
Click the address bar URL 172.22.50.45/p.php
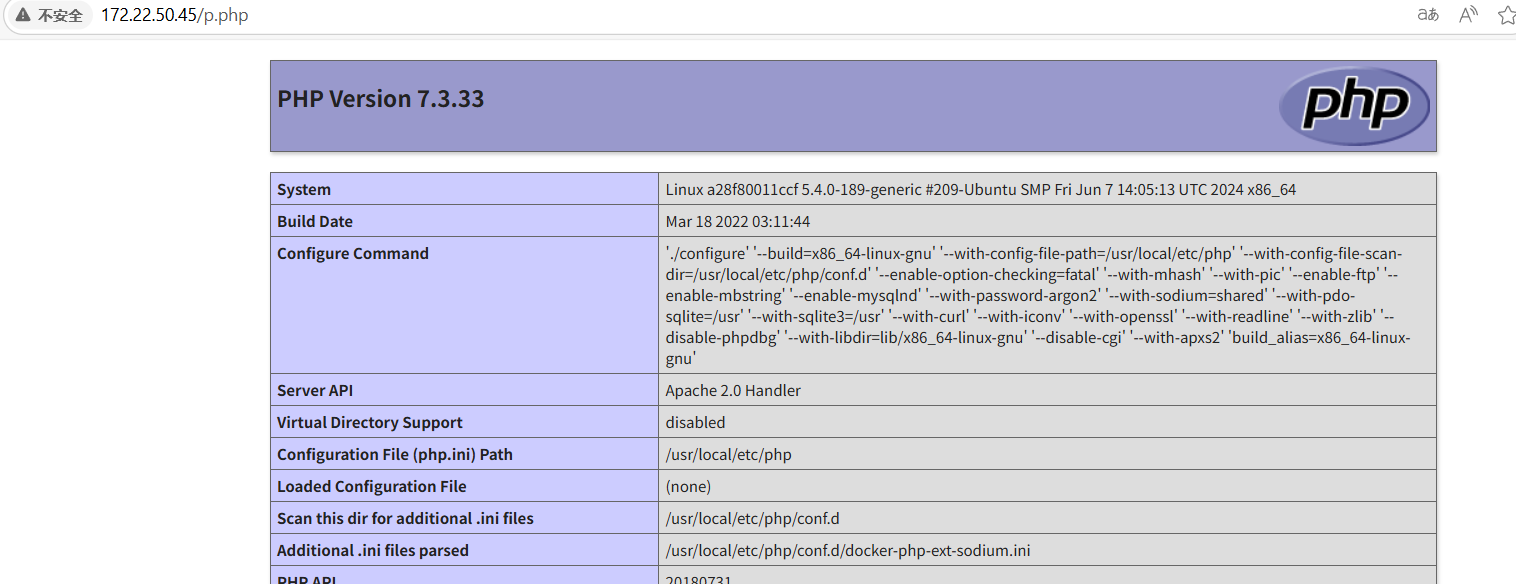click(x=175, y=15)
